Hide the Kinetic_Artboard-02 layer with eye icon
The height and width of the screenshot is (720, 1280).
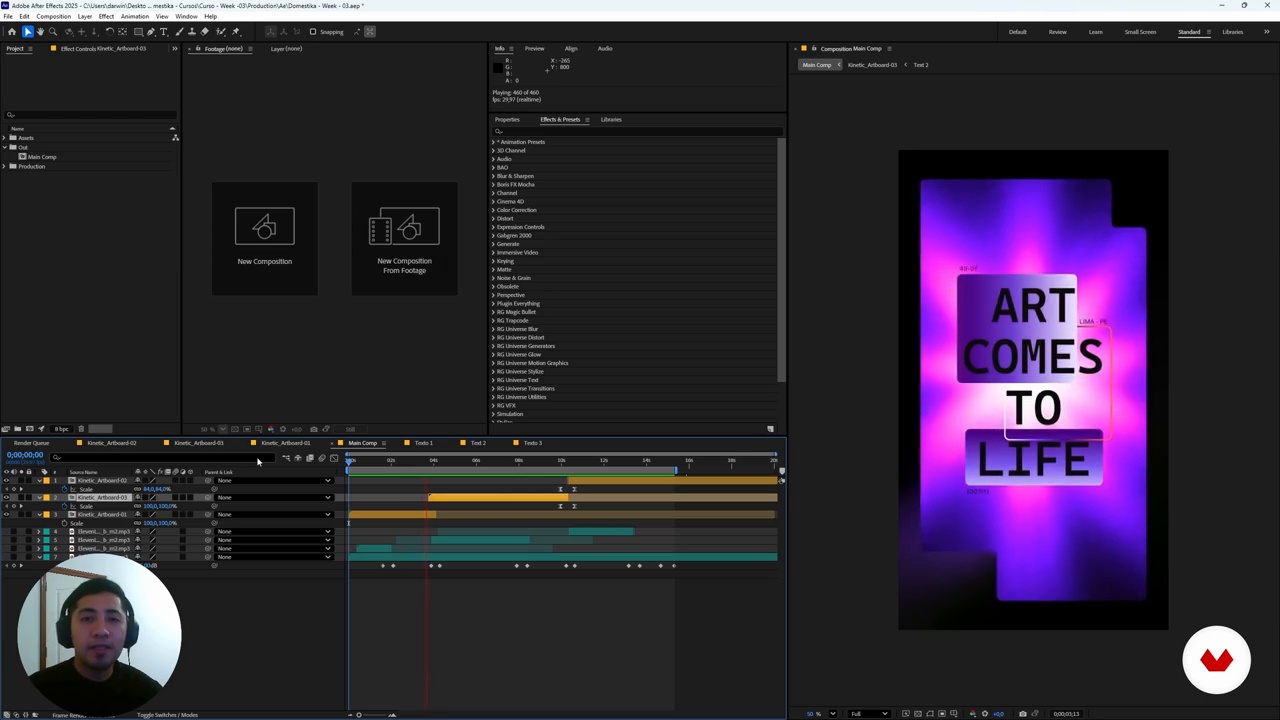(x=6, y=481)
